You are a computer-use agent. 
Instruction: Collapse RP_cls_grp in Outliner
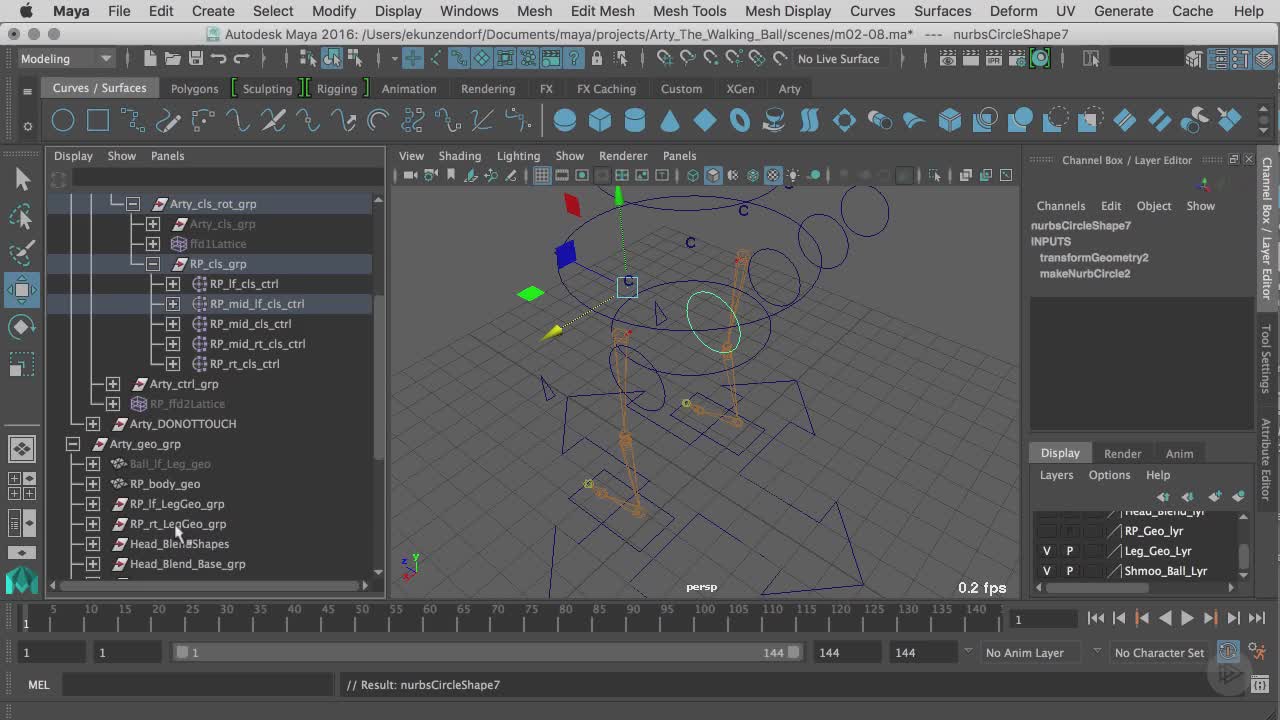152,264
